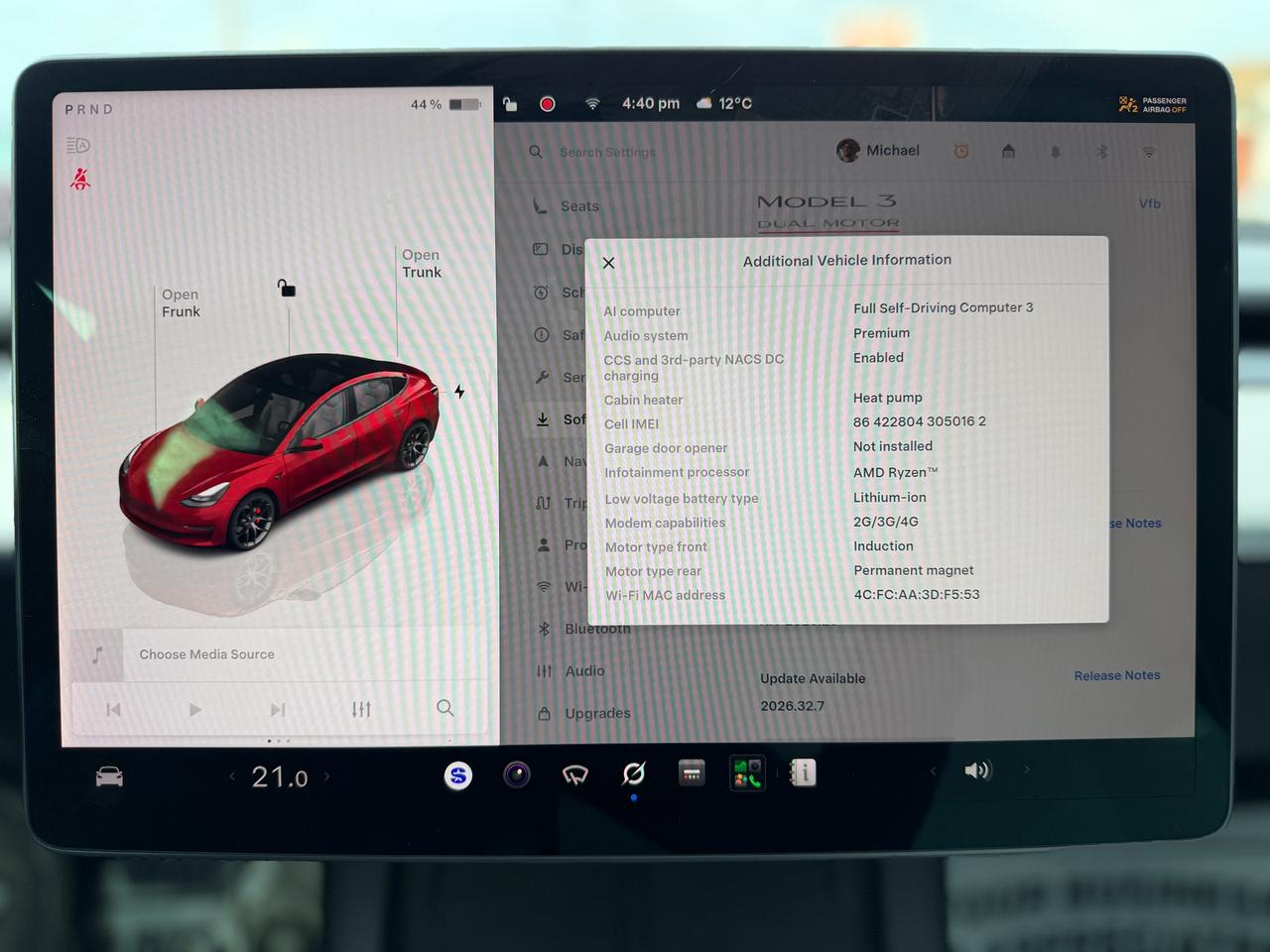The image size is (1270, 952).
Task: Open Frunk
Action: pos(181,302)
